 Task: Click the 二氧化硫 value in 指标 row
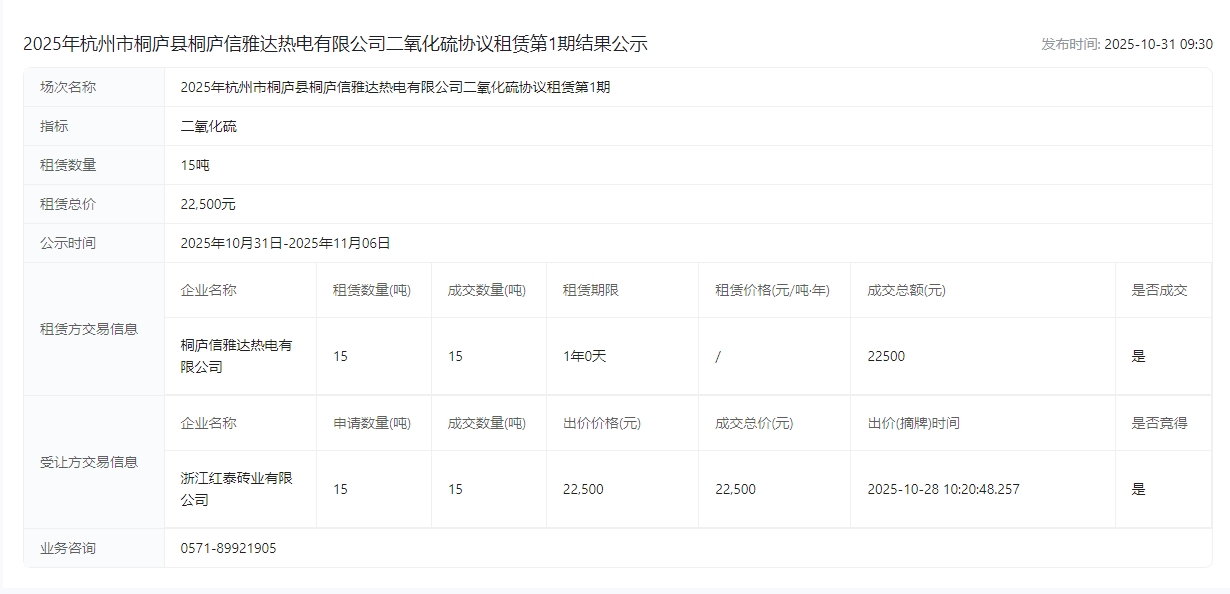(x=209, y=126)
